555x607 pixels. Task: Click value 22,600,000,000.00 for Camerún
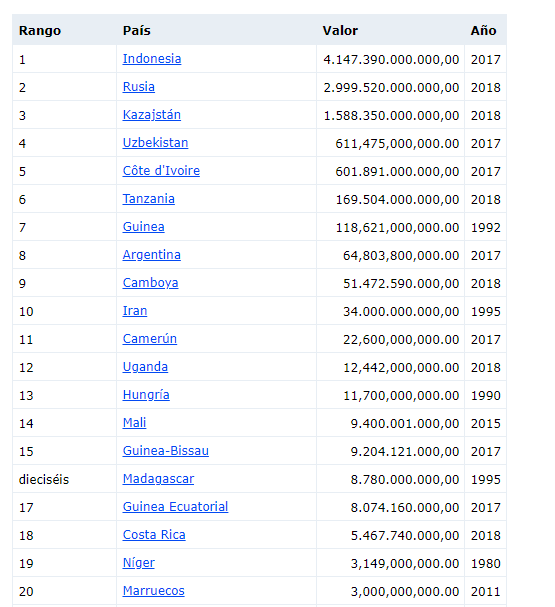(x=401, y=340)
